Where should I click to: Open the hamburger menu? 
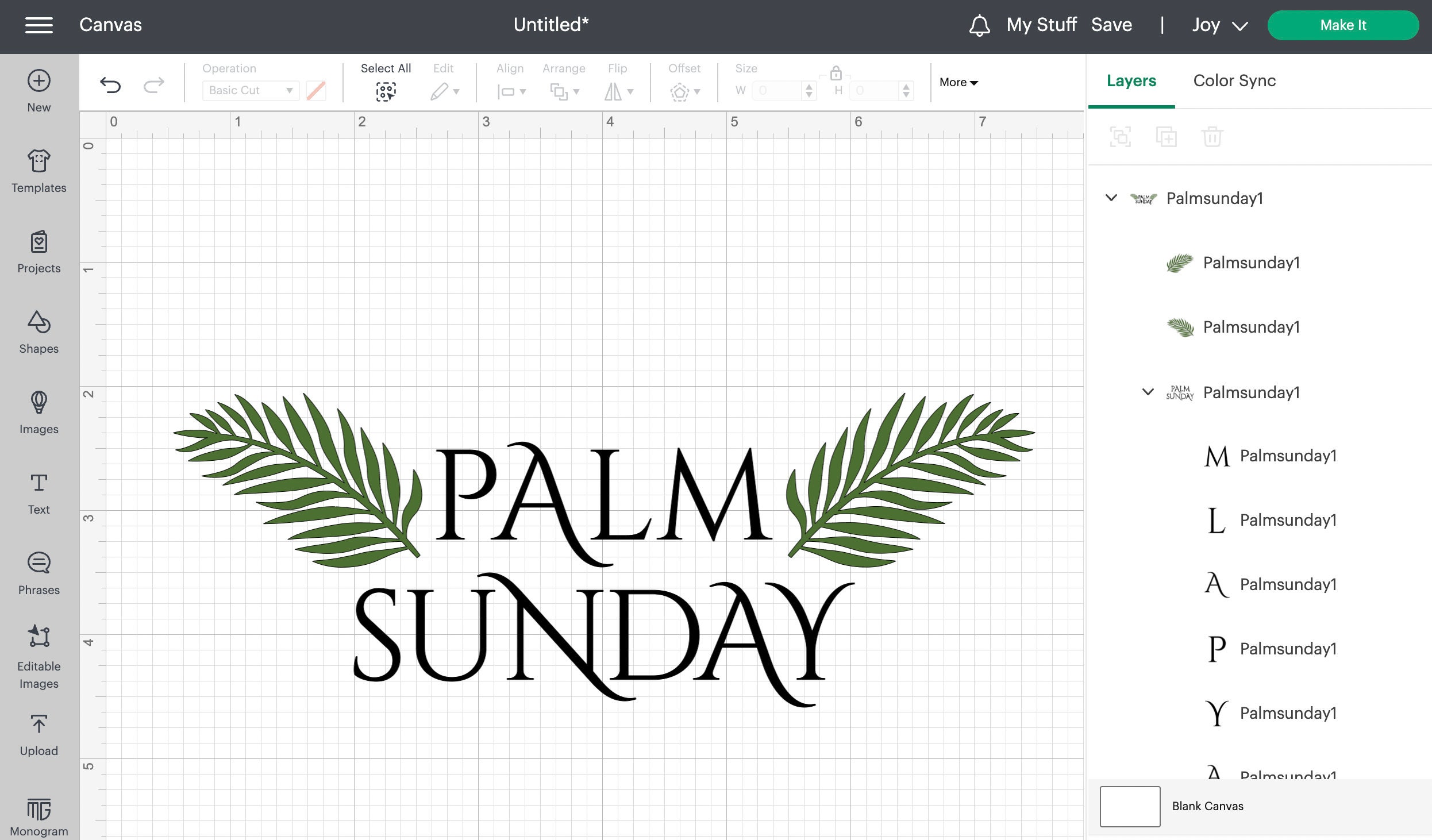coord(39,25)
